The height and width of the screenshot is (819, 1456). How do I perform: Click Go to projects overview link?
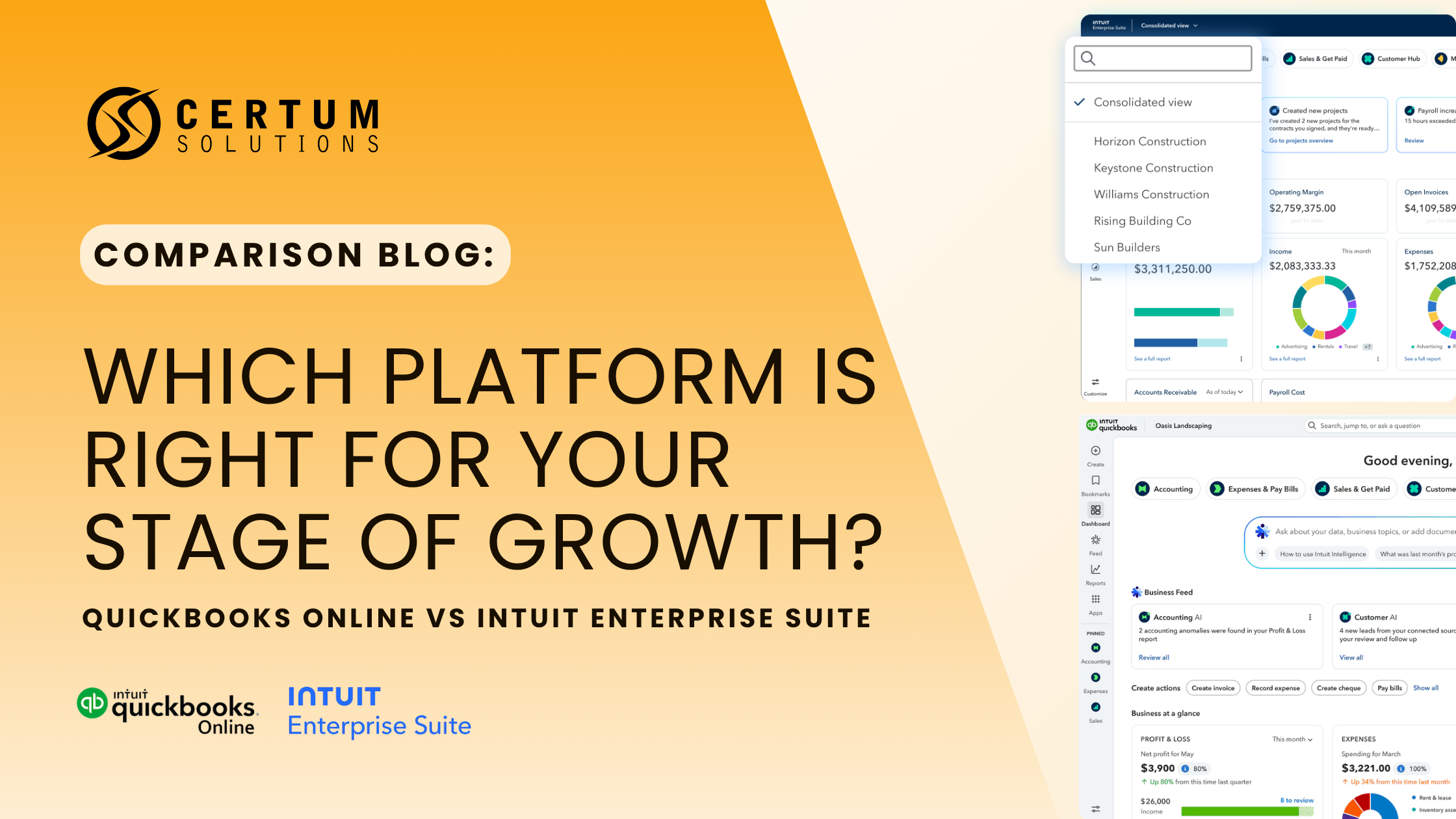(1301, 140)
